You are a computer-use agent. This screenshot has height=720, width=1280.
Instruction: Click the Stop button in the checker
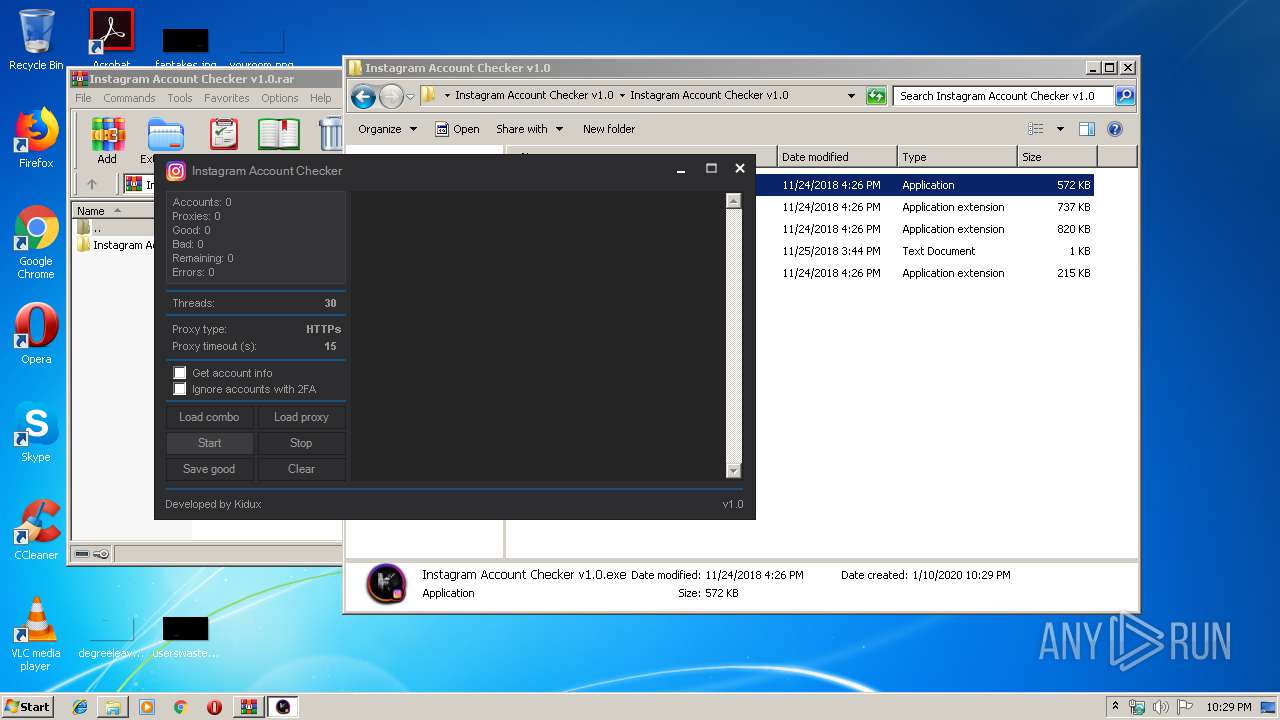pos(301,443)
